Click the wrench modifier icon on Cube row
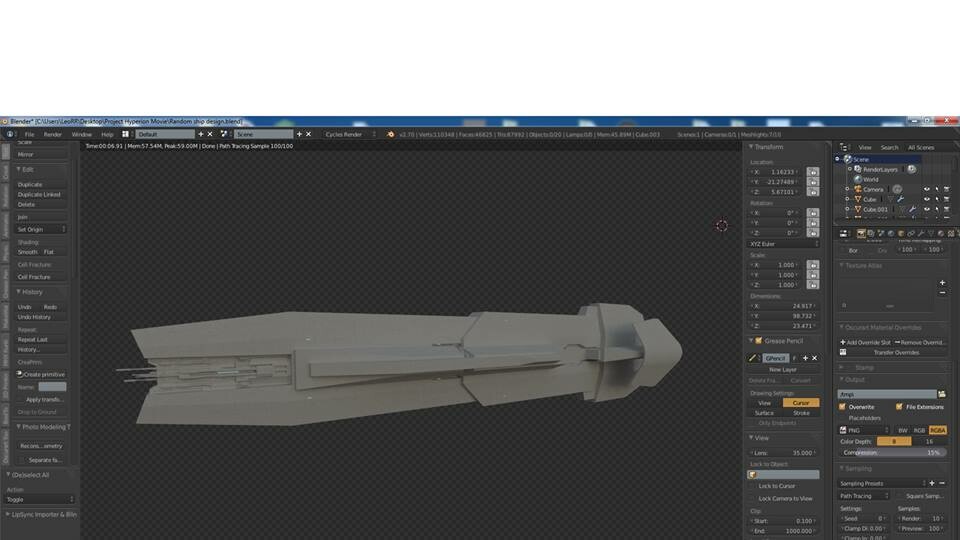 coord(901,199)
